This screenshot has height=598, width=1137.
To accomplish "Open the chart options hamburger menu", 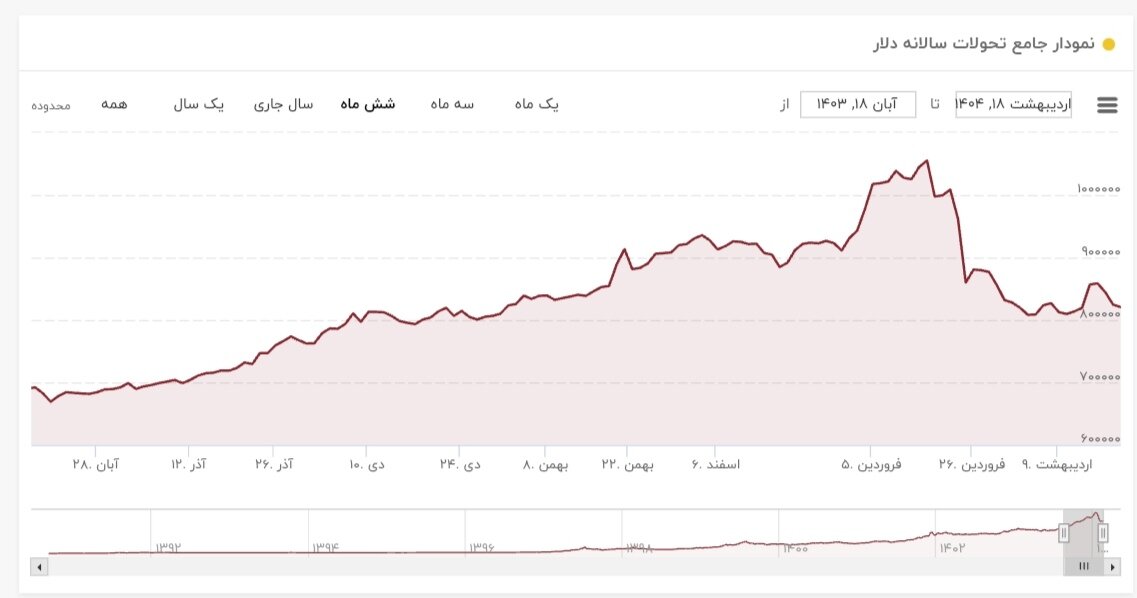I will pyautogui.click(x=1106, y=104).
